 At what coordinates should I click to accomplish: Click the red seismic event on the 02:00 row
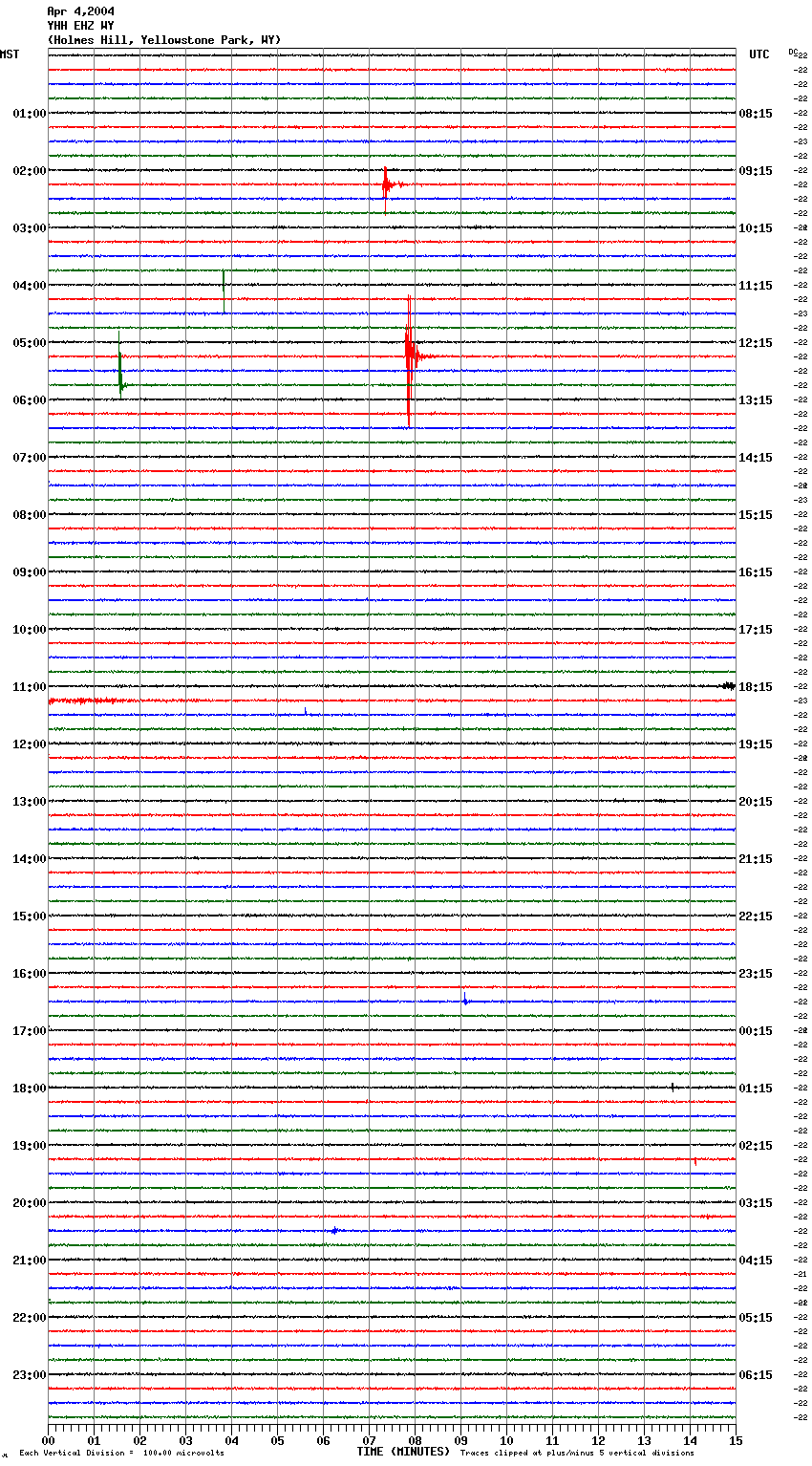[386, 184]
